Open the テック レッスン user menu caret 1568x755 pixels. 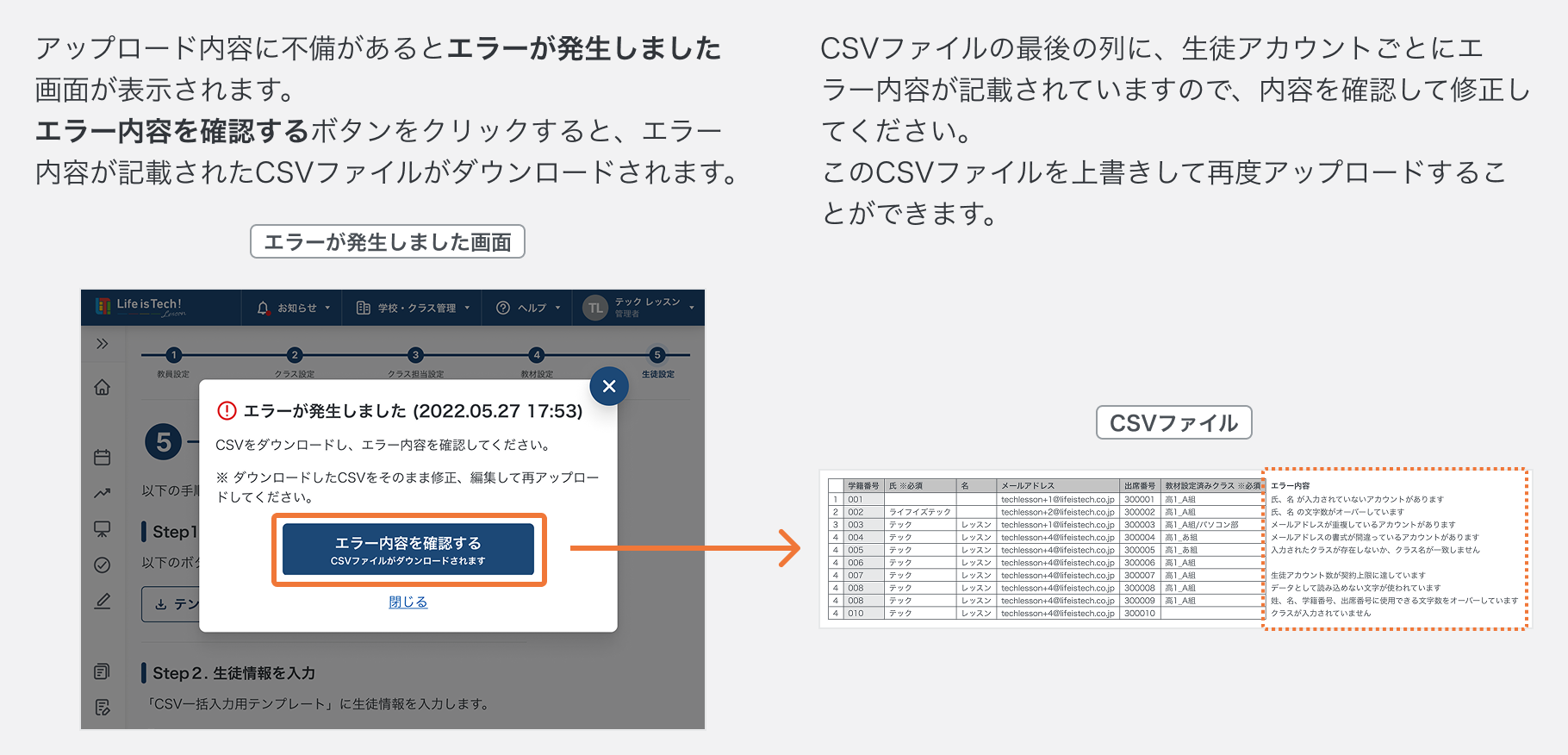[x=691, y=308]
